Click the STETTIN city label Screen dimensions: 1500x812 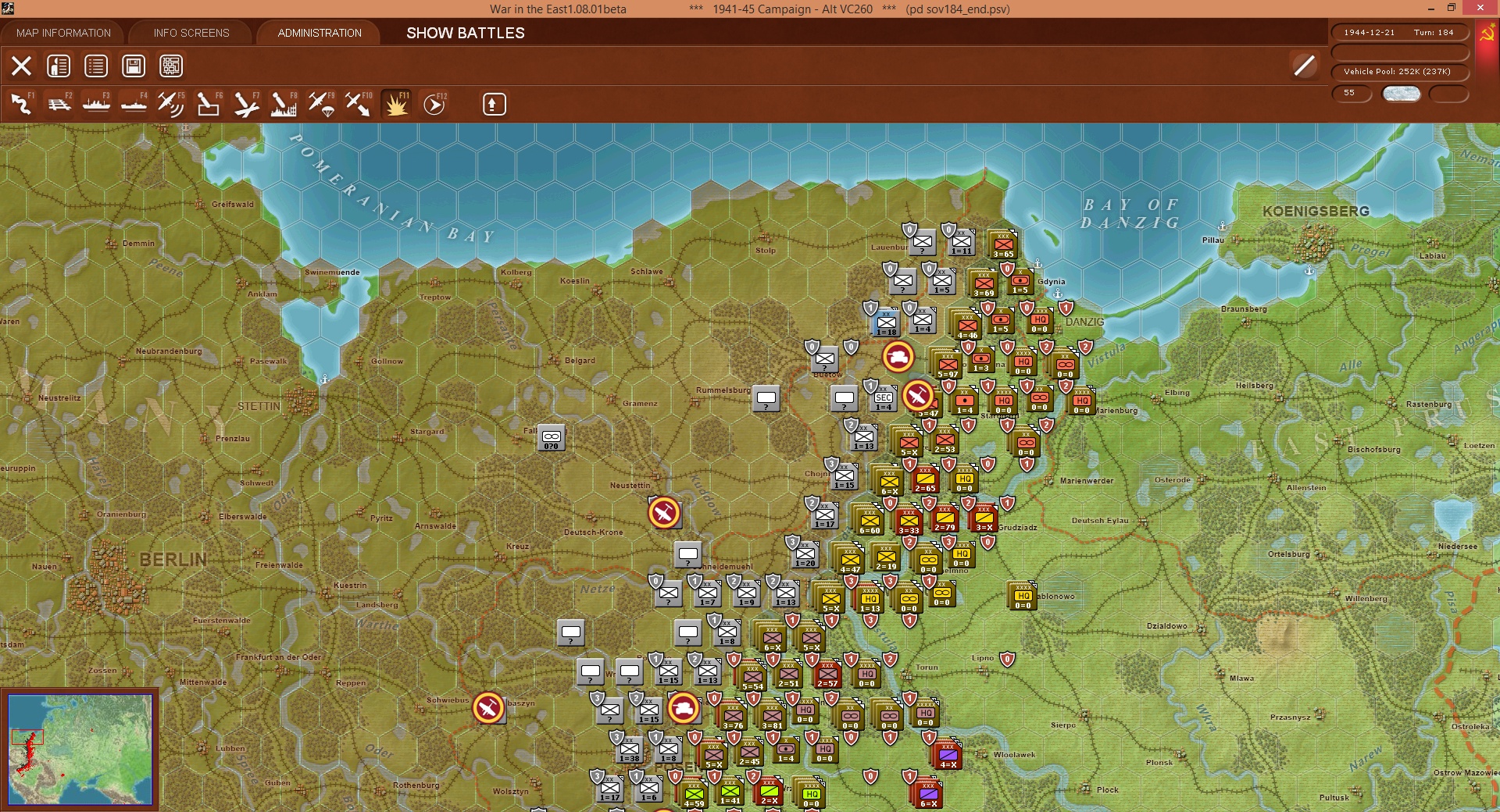(x=259, y=406)
